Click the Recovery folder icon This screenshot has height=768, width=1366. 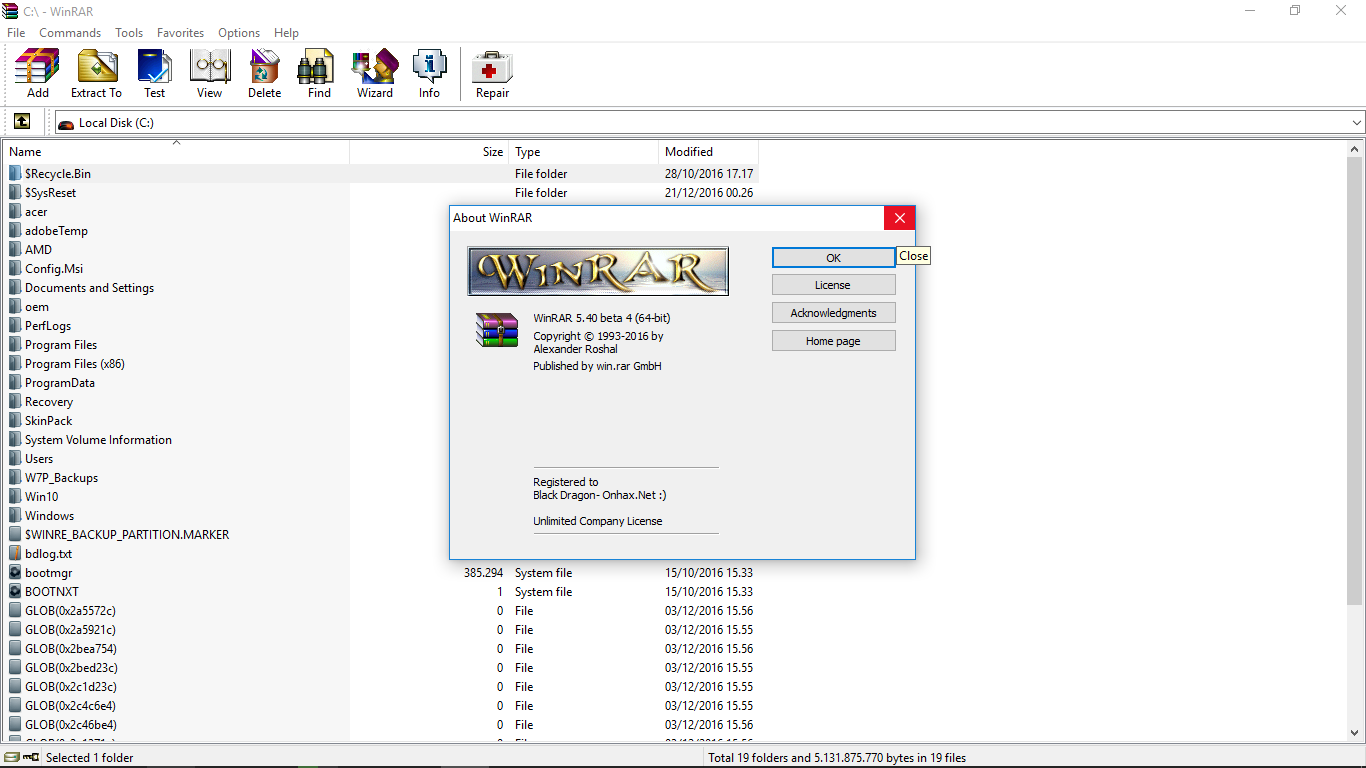pyautogui.click(x=15, y=401)
